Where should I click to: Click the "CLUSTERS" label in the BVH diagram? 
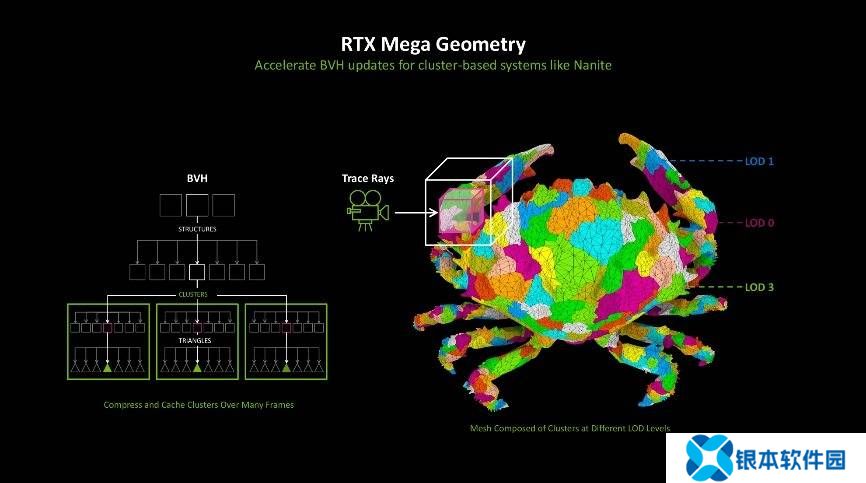[x=193, y=295]
